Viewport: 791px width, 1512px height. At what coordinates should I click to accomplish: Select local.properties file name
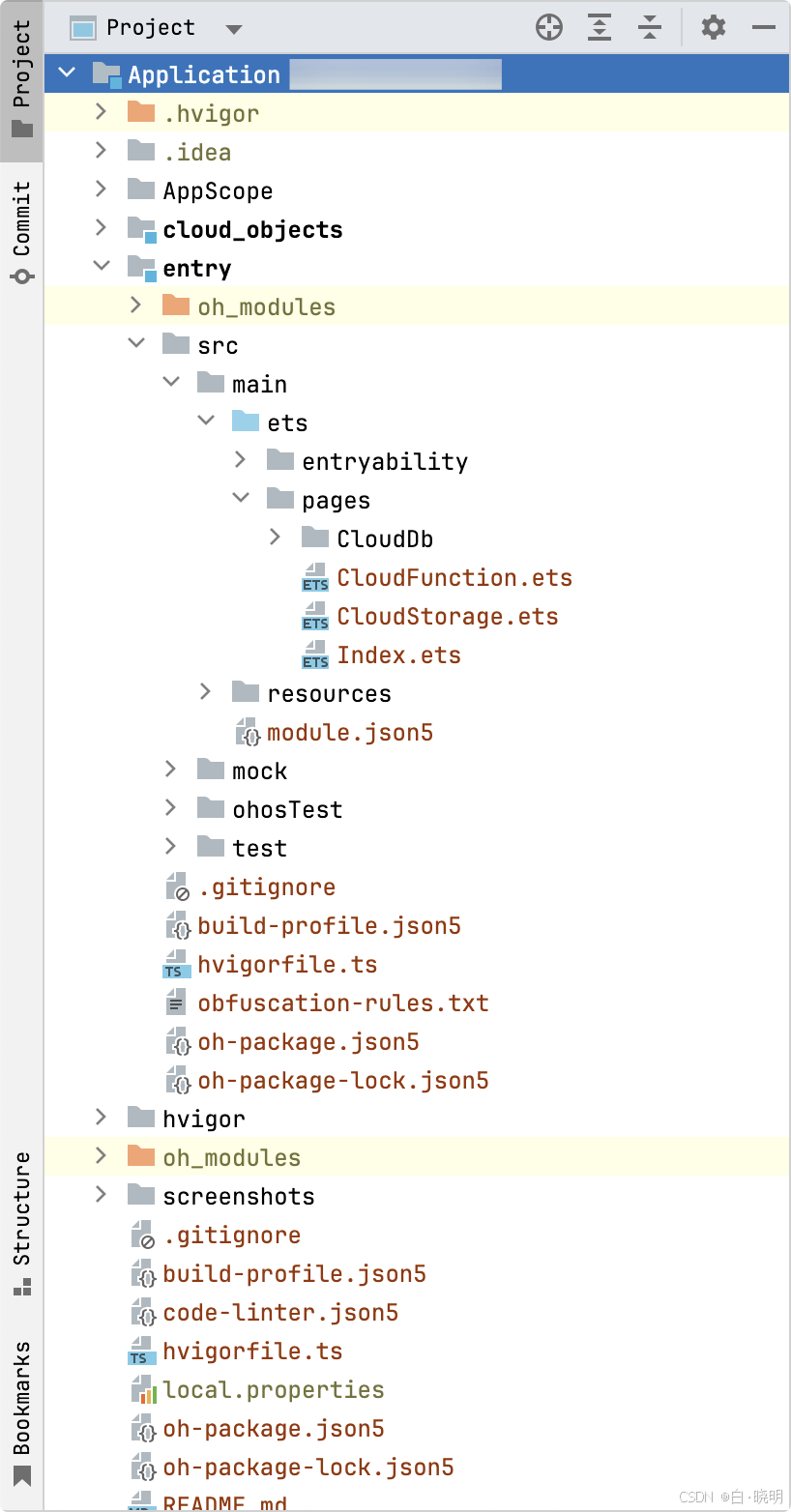coord(274,1390)
